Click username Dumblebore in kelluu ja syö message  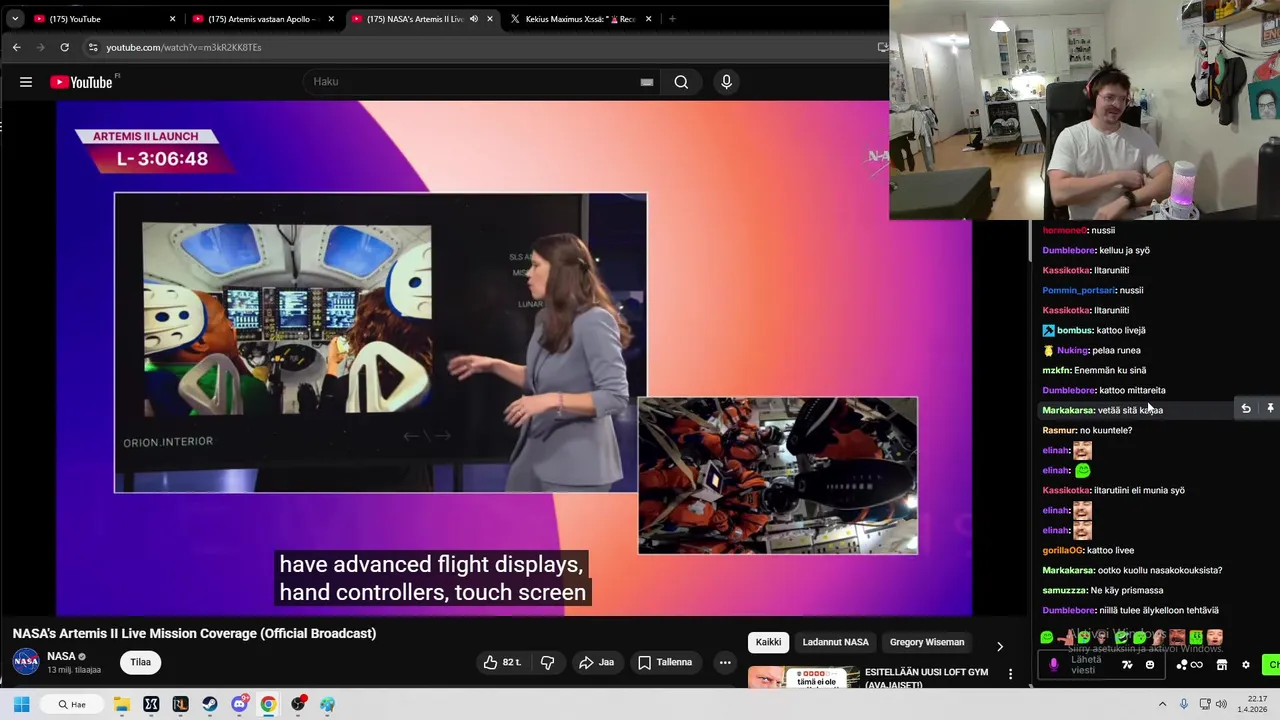1068,250
